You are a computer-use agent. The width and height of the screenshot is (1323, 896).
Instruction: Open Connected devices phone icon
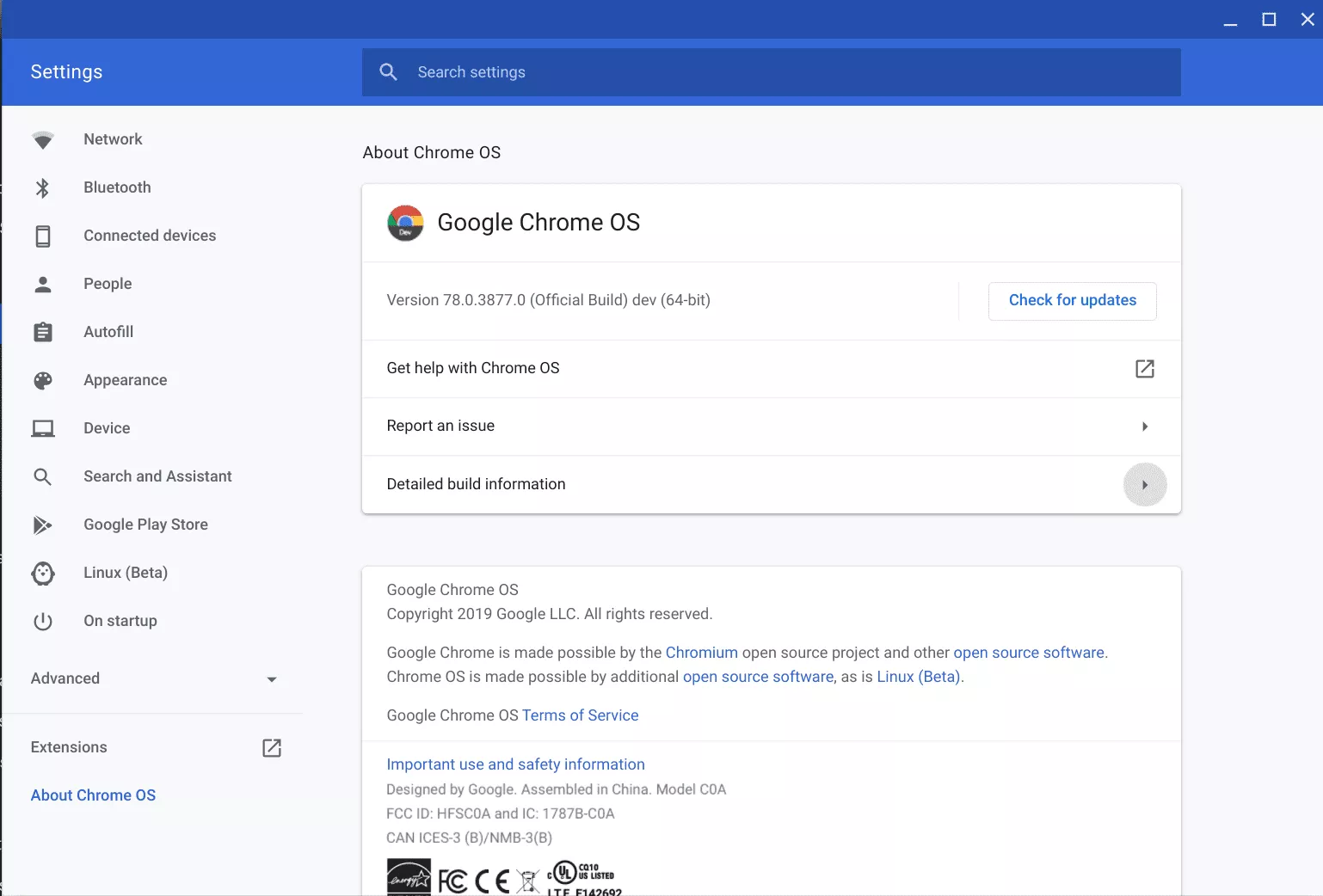(43, 236)
